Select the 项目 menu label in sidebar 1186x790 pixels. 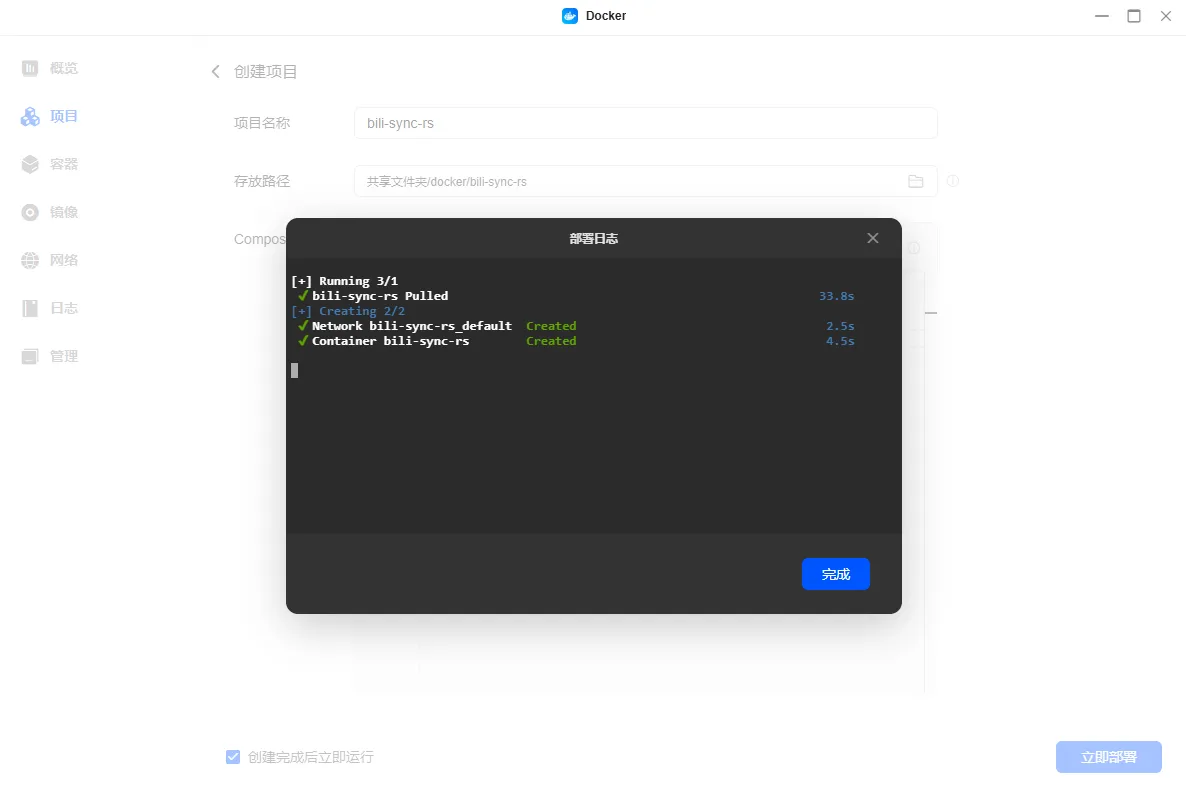[64, 117]
